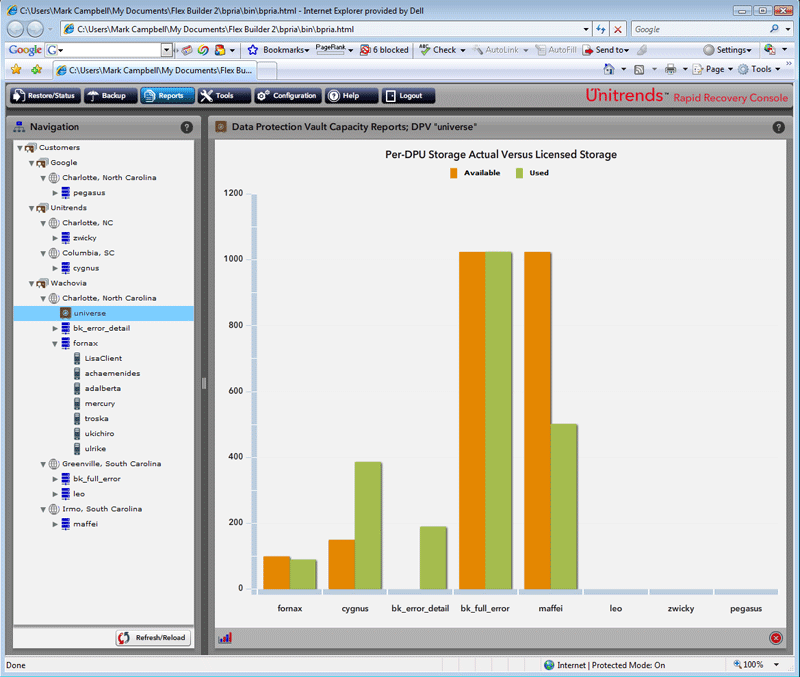The width and height of the screenshot is (800, 677).
Task: Select the adalberta client
Action: point(103,389)
